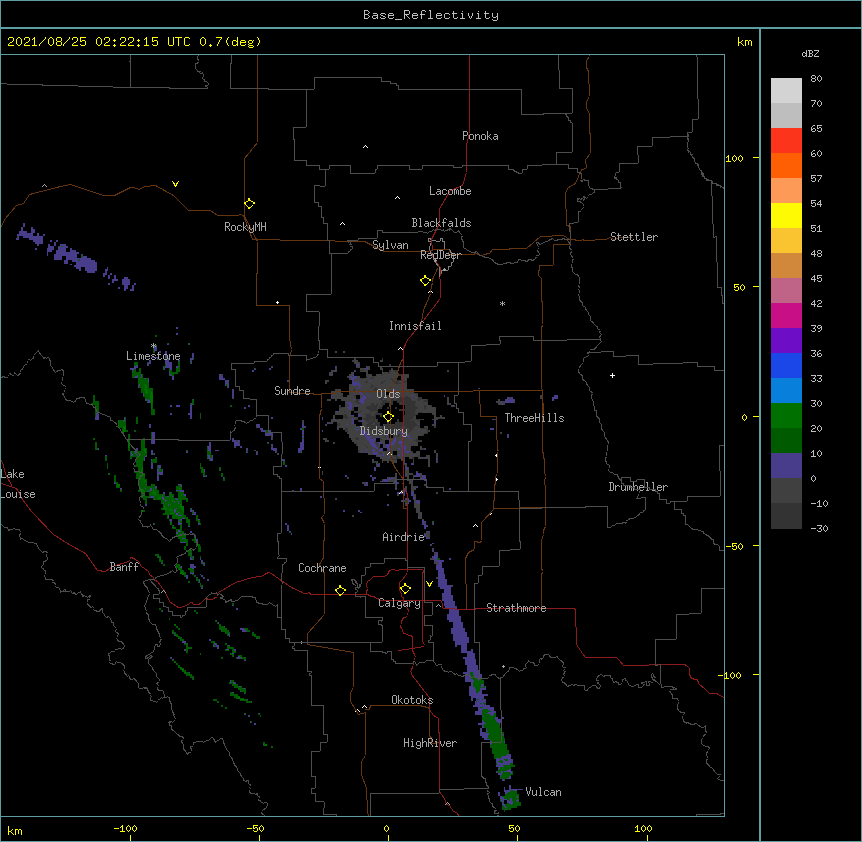Click the slate purple 10 dBZ legend swatch
This screenshot has width=862, height=842.
[786, 466]
